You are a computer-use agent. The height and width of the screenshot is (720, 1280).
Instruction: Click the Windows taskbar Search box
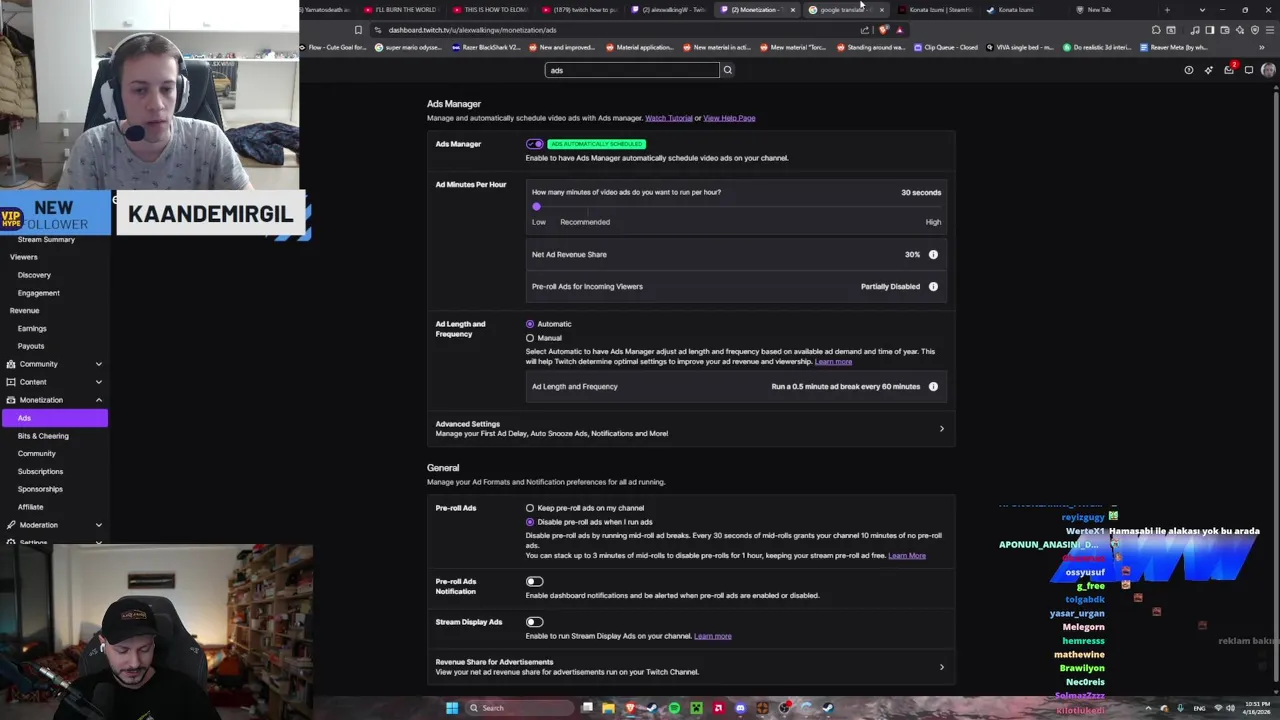tap(519, 708)
